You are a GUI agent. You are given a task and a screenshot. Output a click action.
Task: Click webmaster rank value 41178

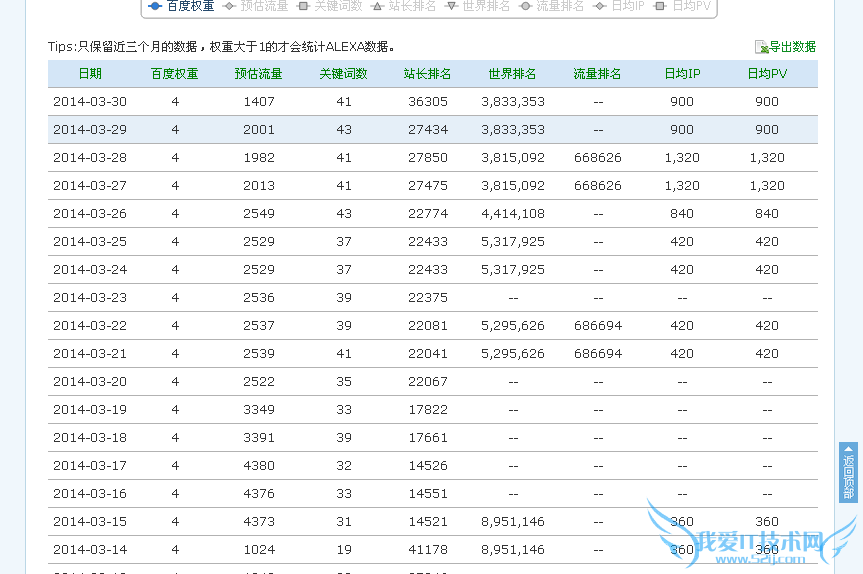tap(428, 550)
